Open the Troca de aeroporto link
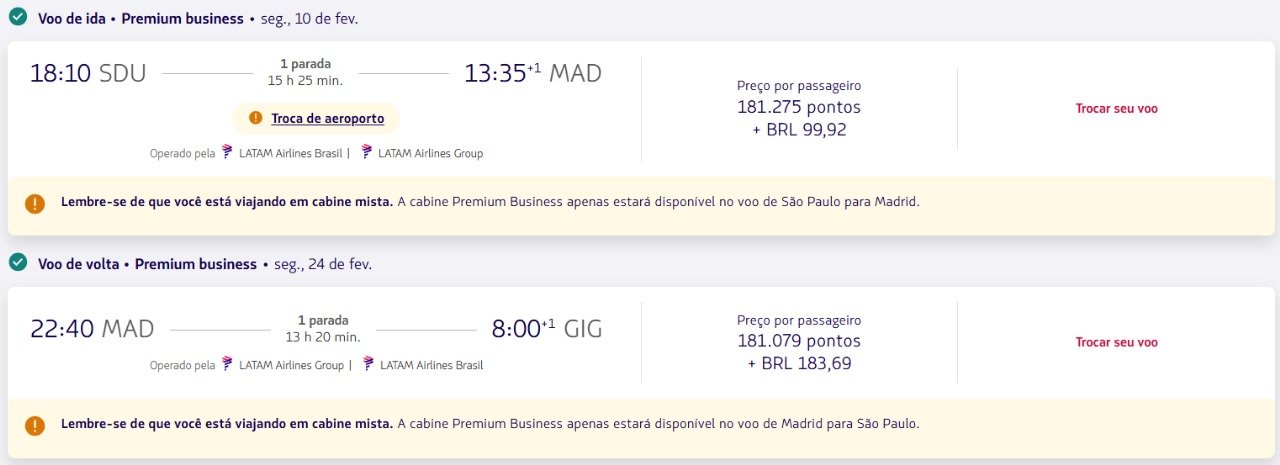The width and height of the screenshot is (1280, 465). point(327,118)
